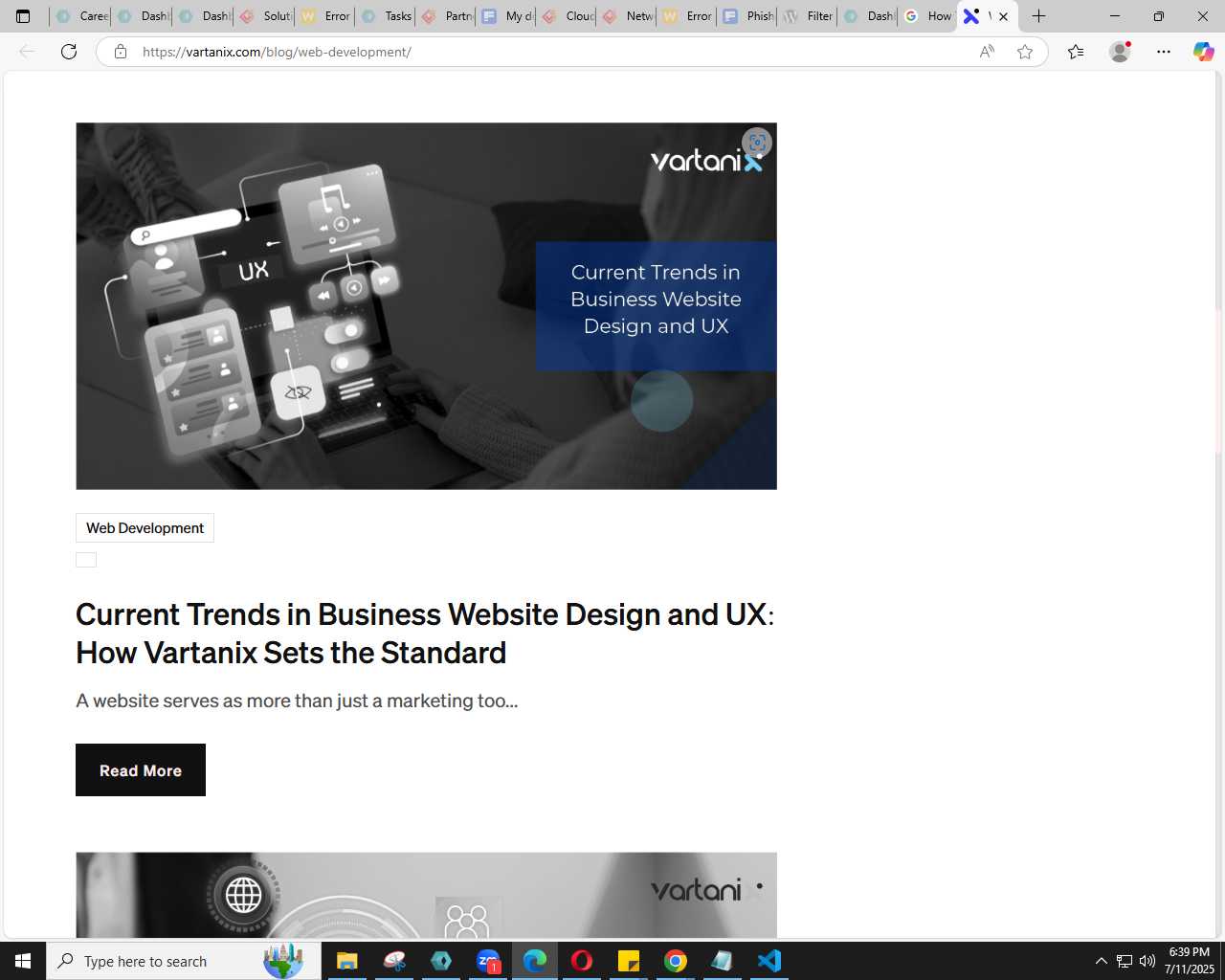Switch to the Phish browser tab
This screenshot has width=1225, height=980.
click(748, 16)
